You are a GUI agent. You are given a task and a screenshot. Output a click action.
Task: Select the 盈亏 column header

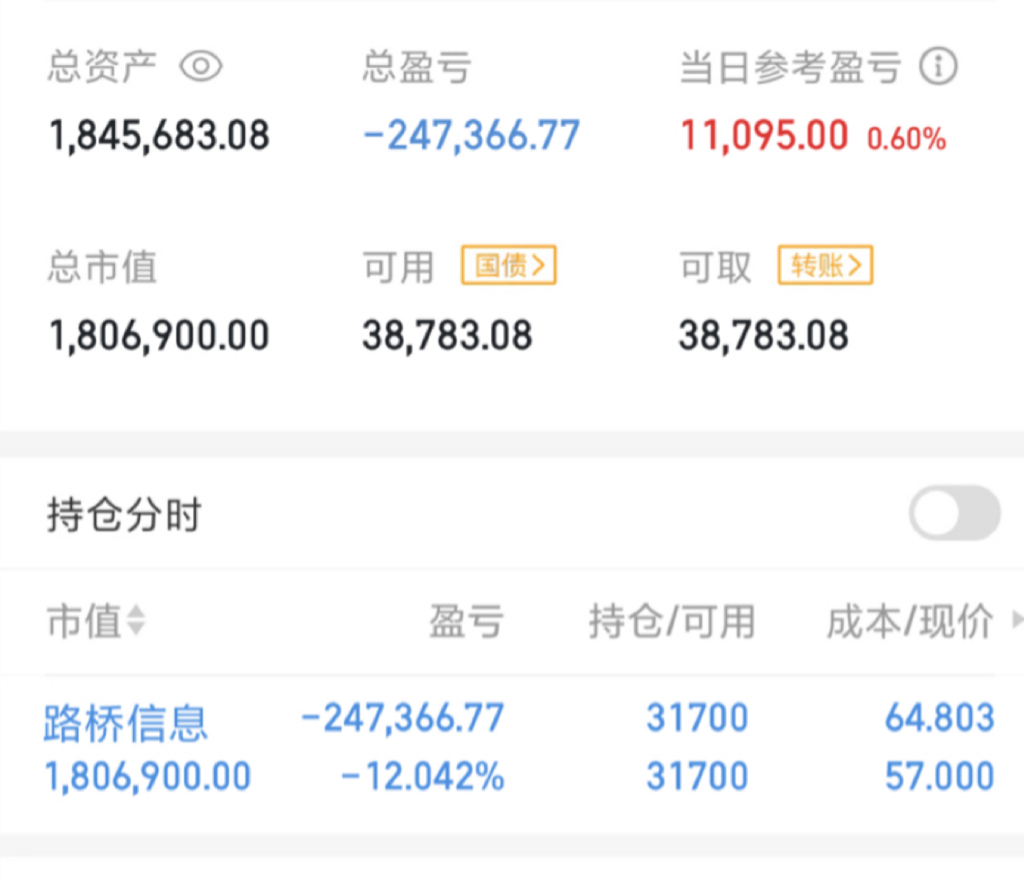click(x=466, y=622)
